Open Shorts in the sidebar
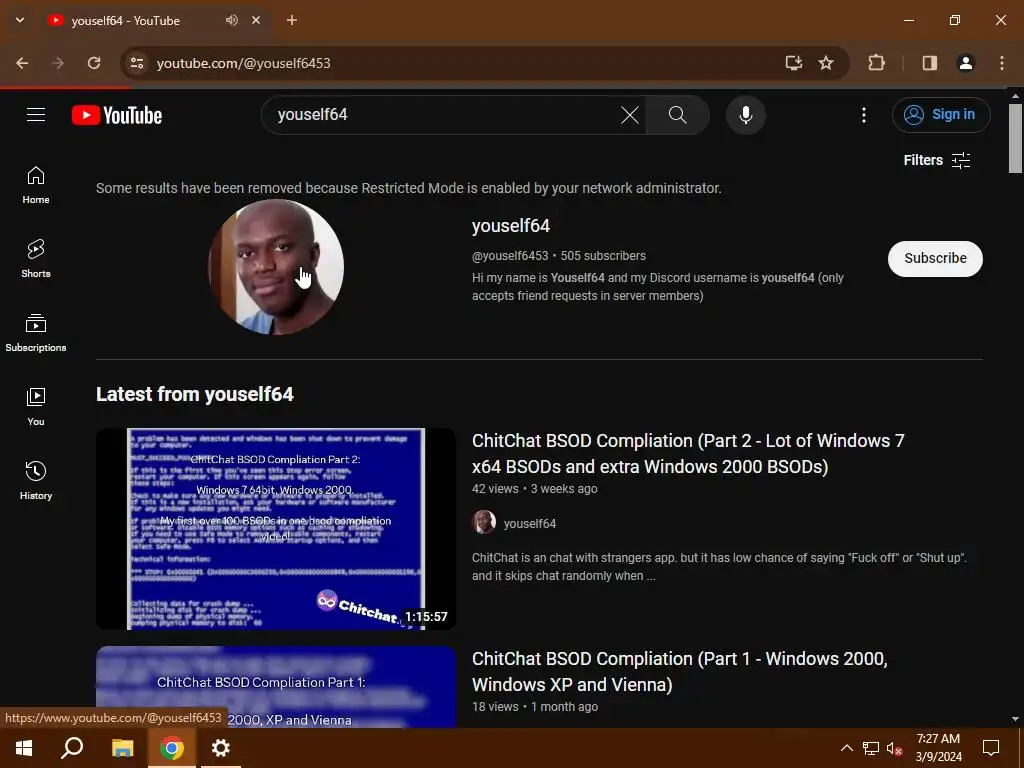 pos(36,259)
